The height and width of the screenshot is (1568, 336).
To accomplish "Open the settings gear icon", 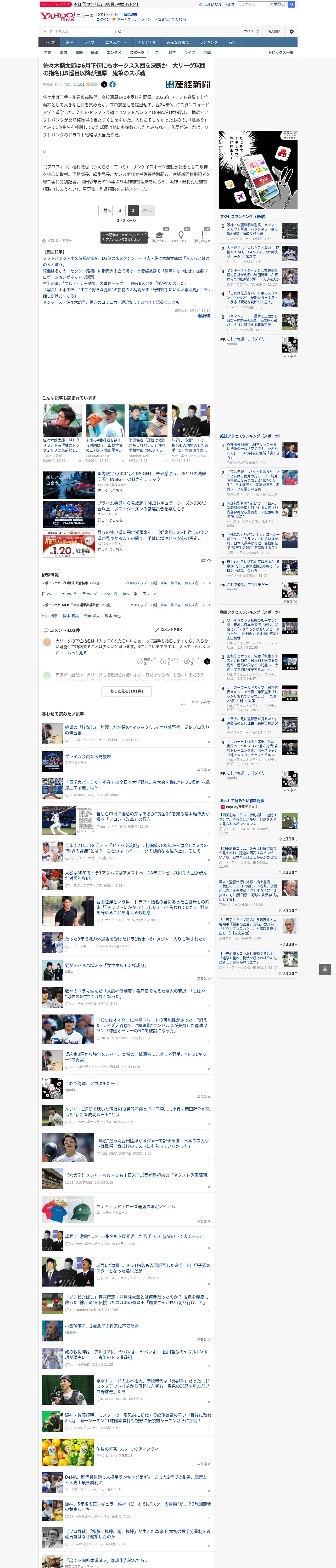I will click(x=292, y=32).
